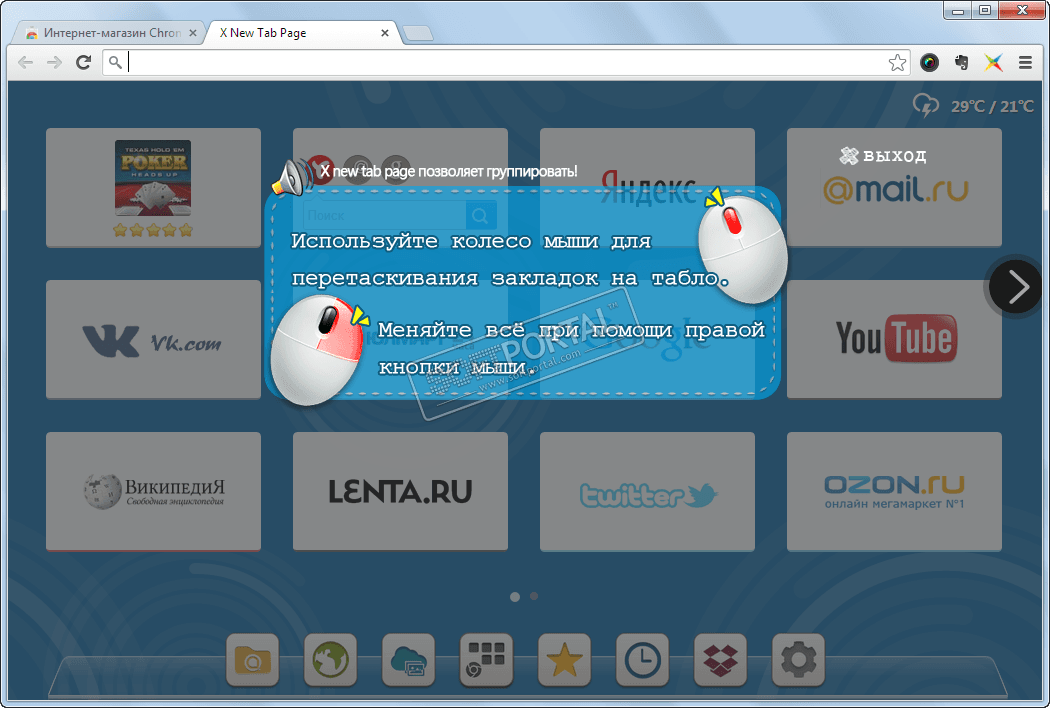
Task: Open the Википедия tile
Action: pos(153,492)
